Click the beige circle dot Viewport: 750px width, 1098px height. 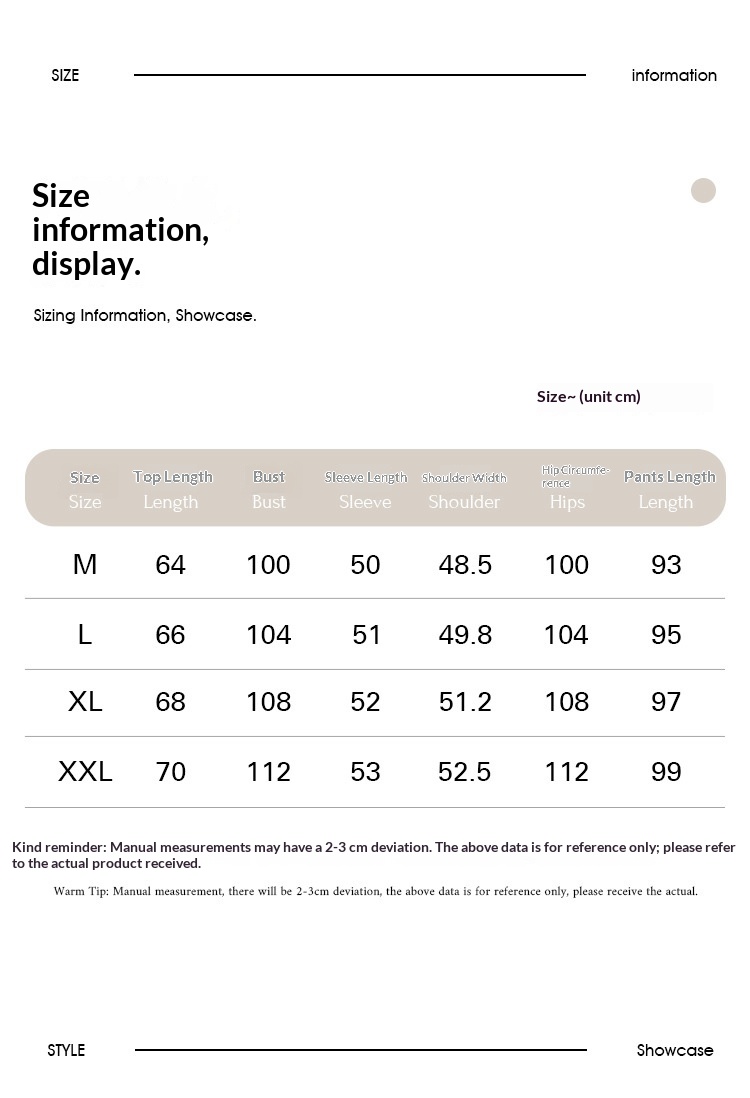[703, 190]
